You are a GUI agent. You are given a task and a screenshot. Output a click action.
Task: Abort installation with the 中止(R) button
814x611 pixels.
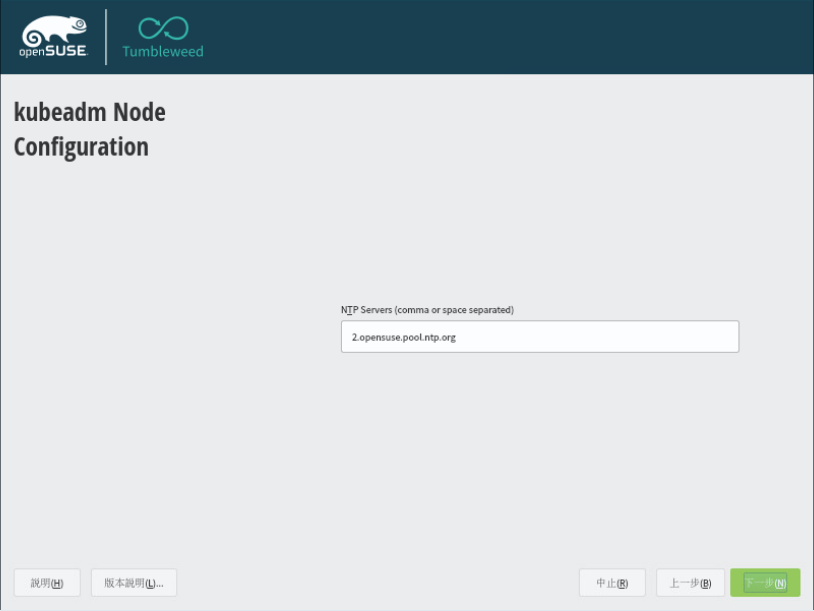tap(612, 582)
